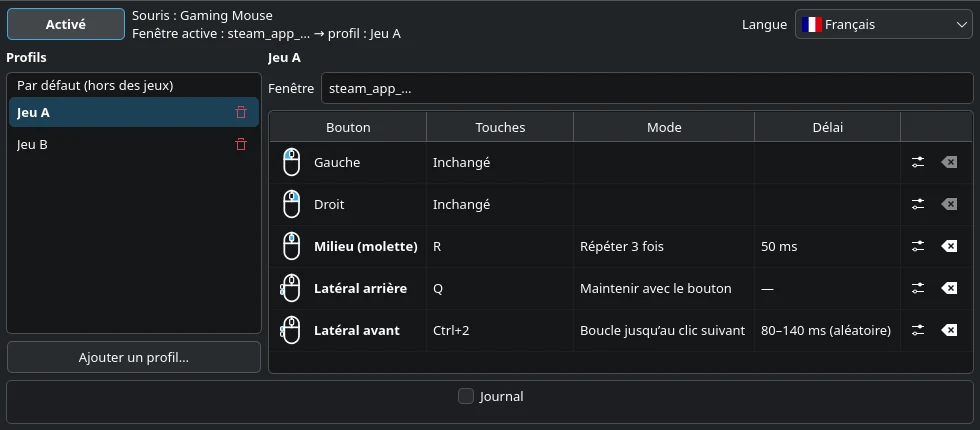Clear mapping icon on the Milieu (molette) row
Screen dimensions: 980x430
949,246
